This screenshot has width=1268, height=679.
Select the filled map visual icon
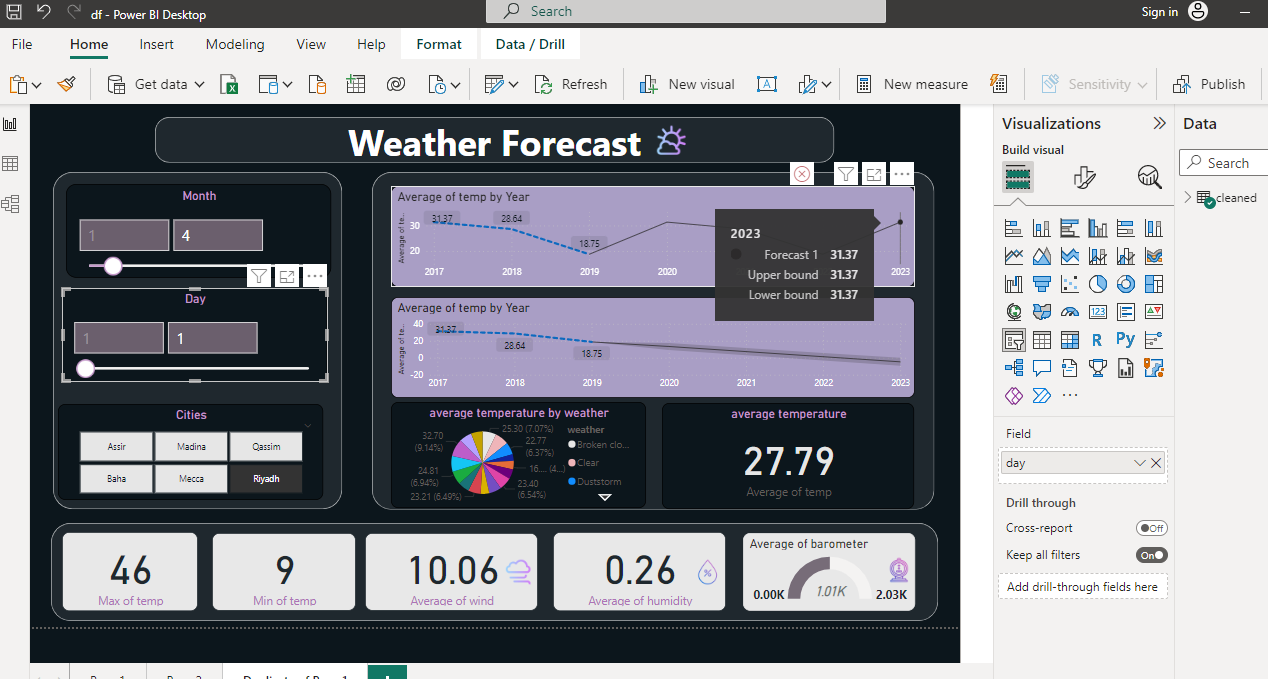[1041, 311]
